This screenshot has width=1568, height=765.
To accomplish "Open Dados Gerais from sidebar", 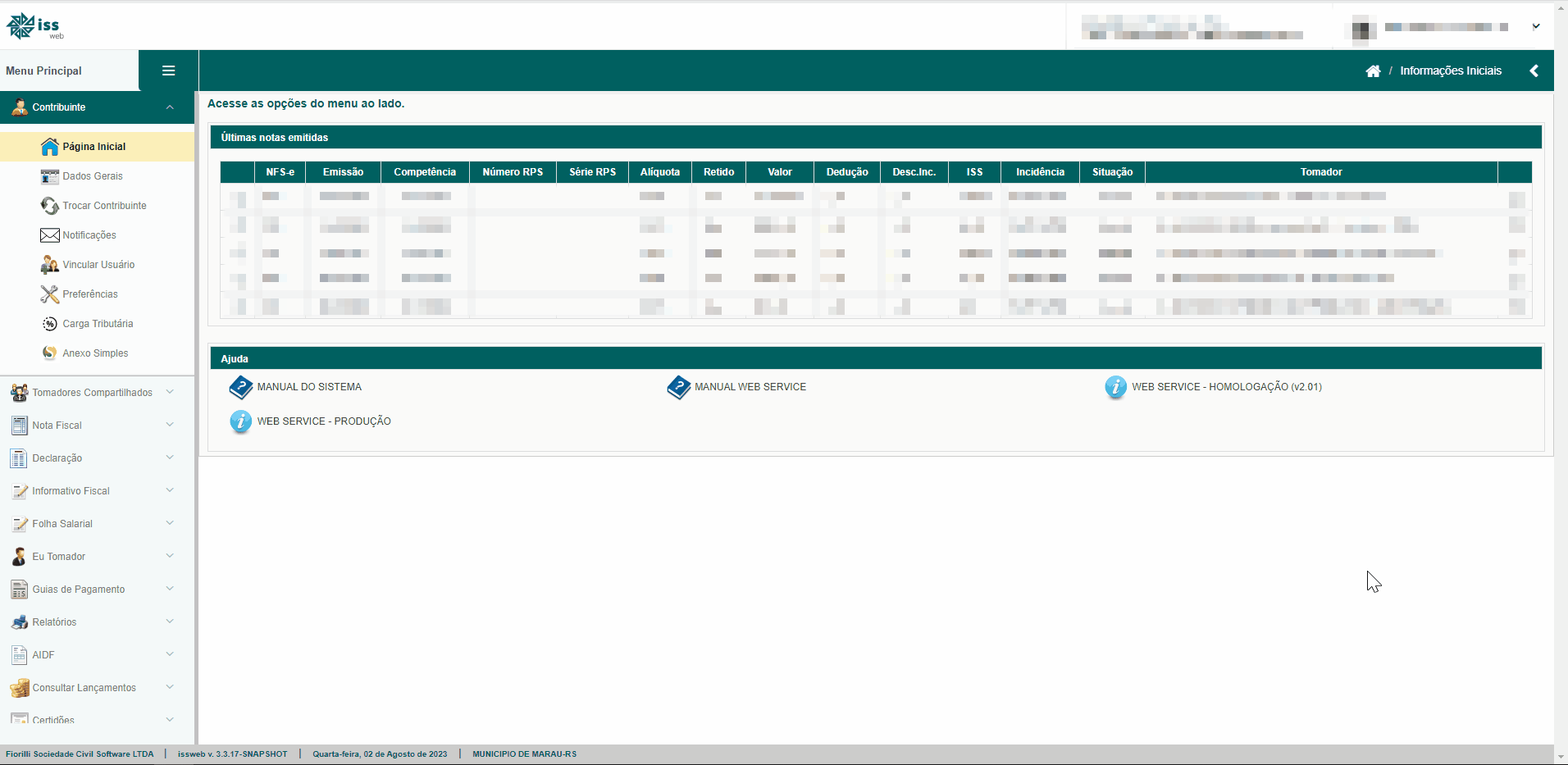I will click(92, 176).
